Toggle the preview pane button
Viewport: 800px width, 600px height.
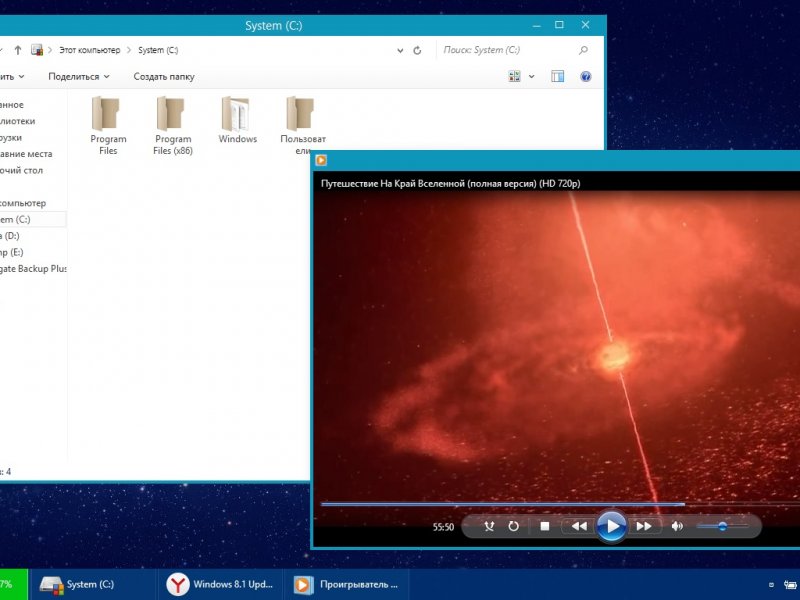point(558,77)
